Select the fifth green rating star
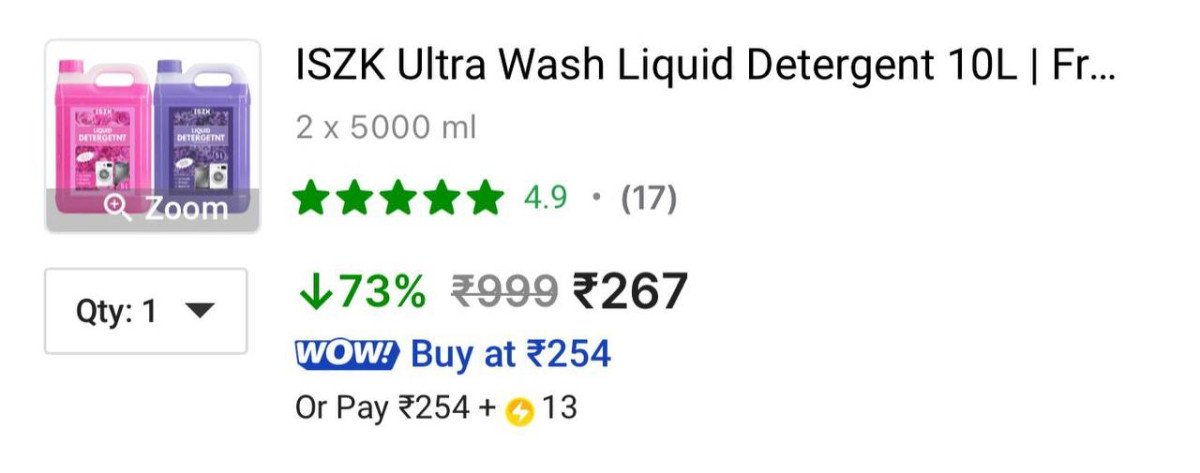 point(485,198)
